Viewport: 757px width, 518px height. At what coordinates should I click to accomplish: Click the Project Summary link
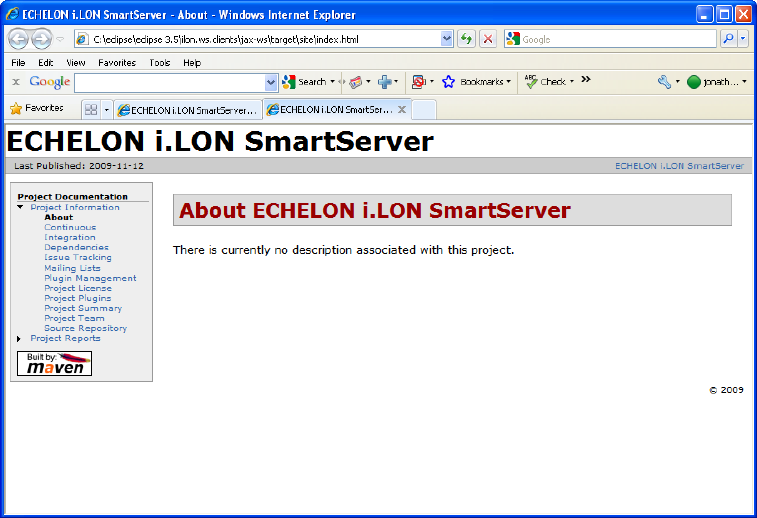coord(83,308)
